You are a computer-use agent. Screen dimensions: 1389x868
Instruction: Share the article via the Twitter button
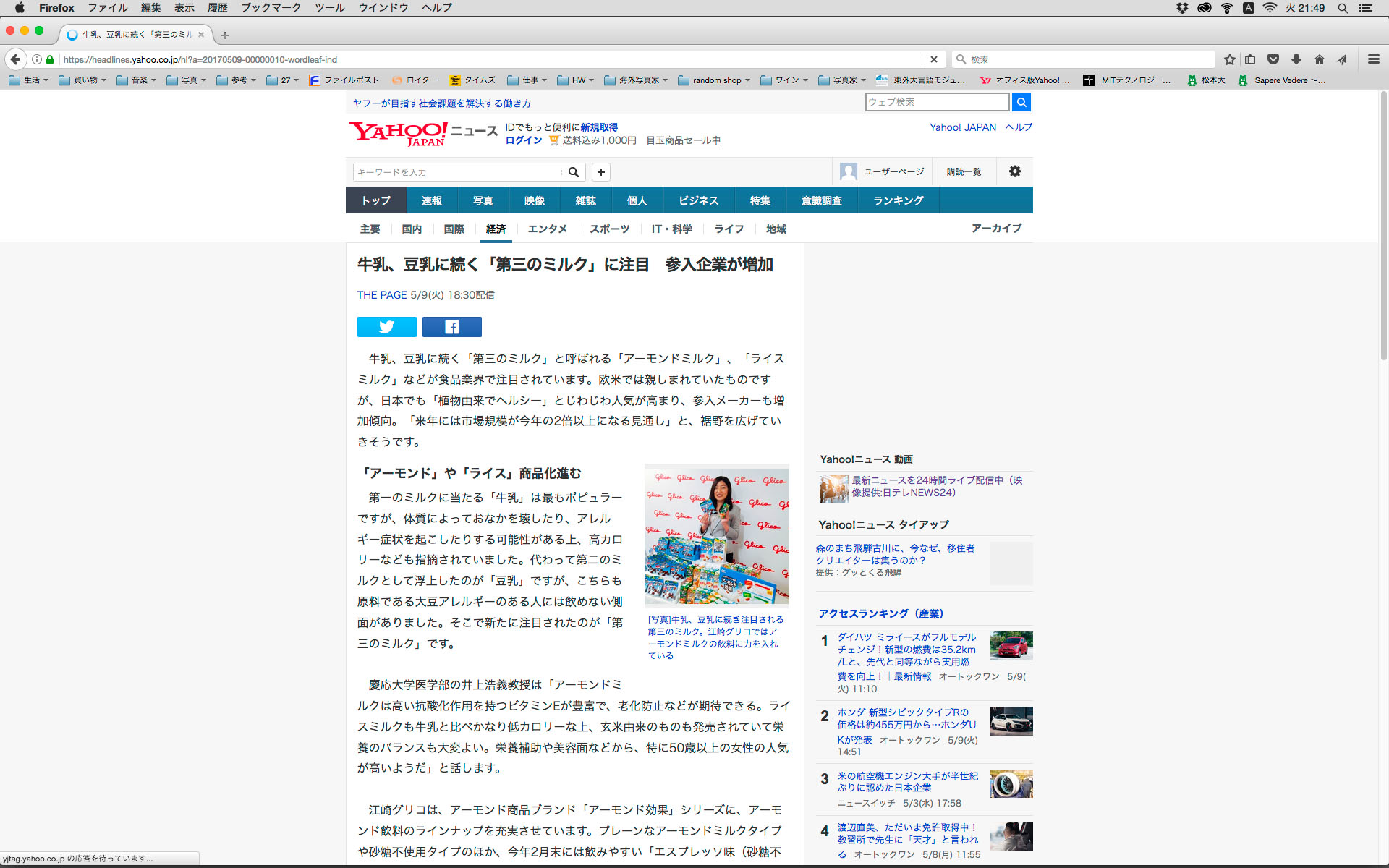(x=386, y=327)
